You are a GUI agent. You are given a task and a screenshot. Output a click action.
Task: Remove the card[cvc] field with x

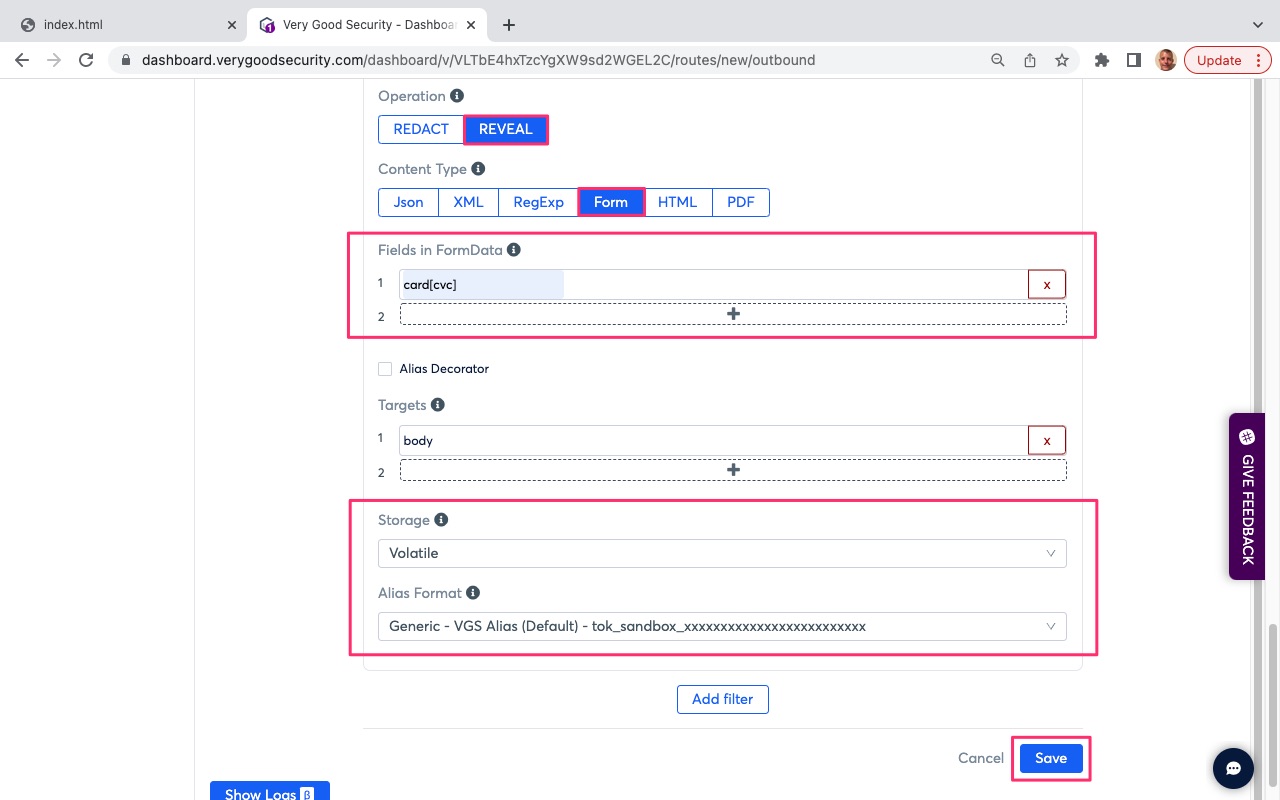[x=1047, y=285]
